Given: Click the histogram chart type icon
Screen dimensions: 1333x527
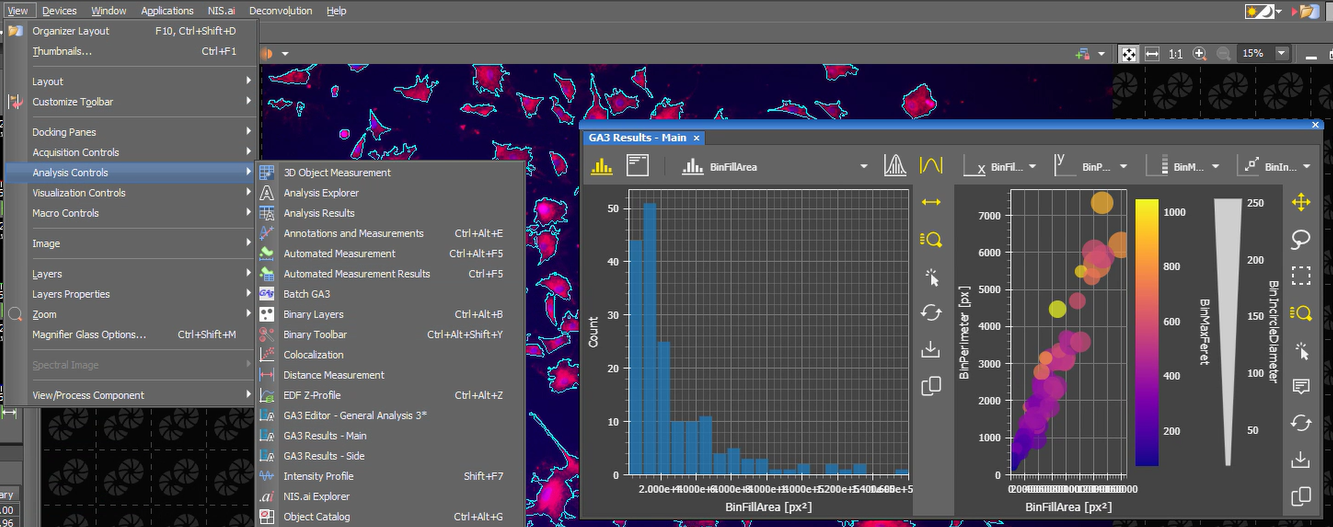Looking at the screenshot, I should point(601,167).
